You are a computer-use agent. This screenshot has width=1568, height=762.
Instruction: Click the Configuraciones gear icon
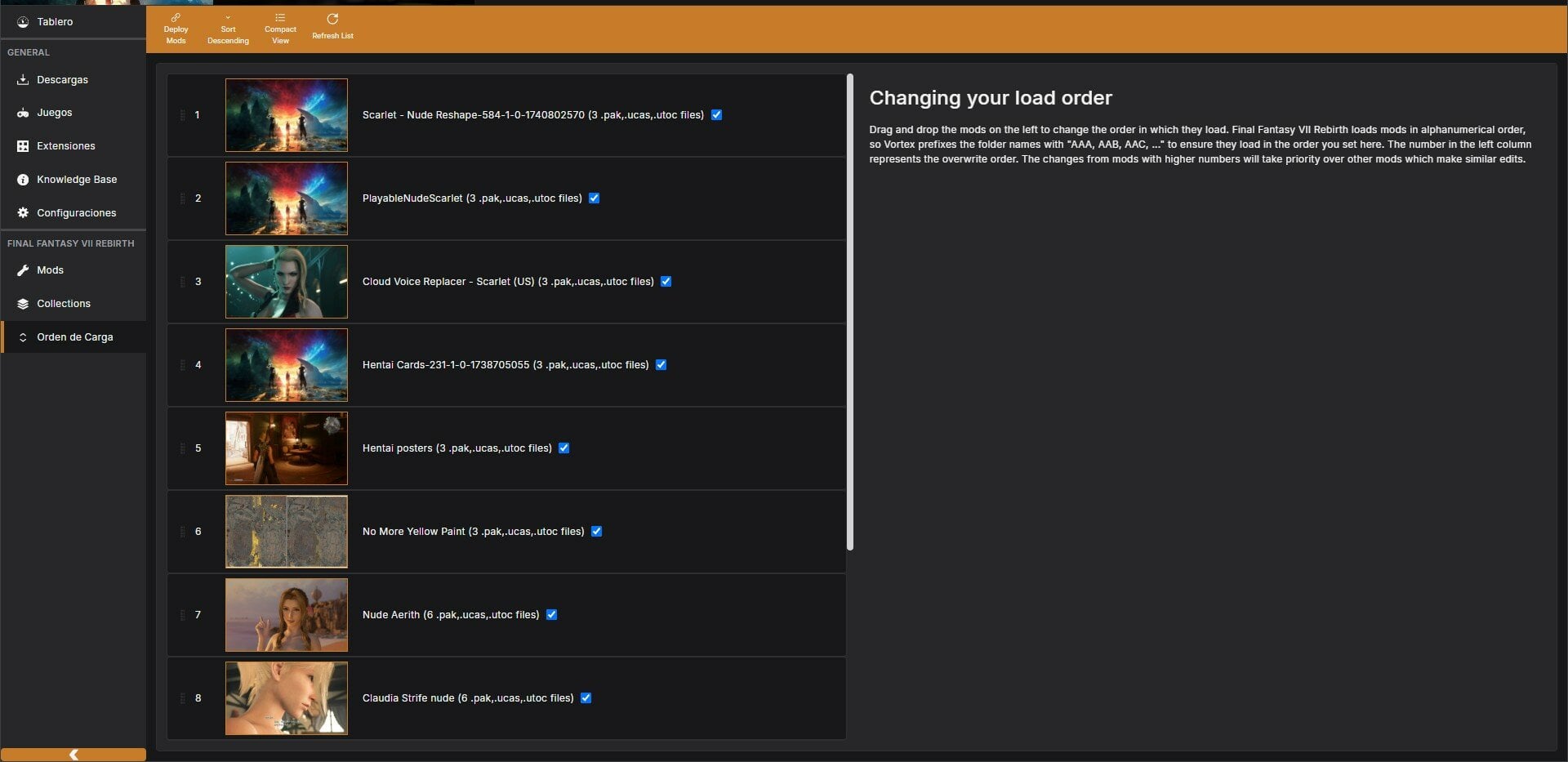coord(23,213)
